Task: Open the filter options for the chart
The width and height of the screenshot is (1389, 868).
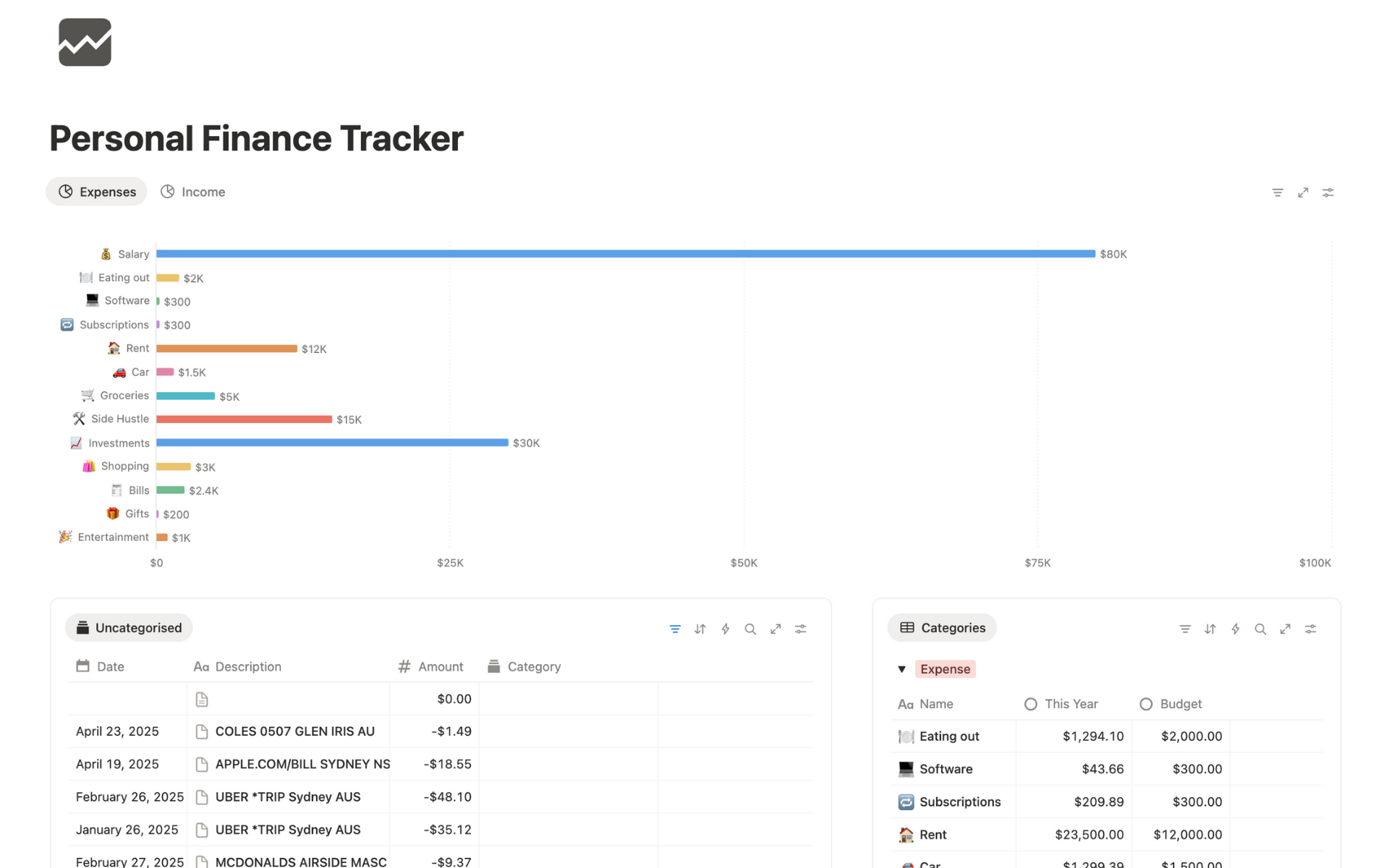Action: coord(1277,192)
